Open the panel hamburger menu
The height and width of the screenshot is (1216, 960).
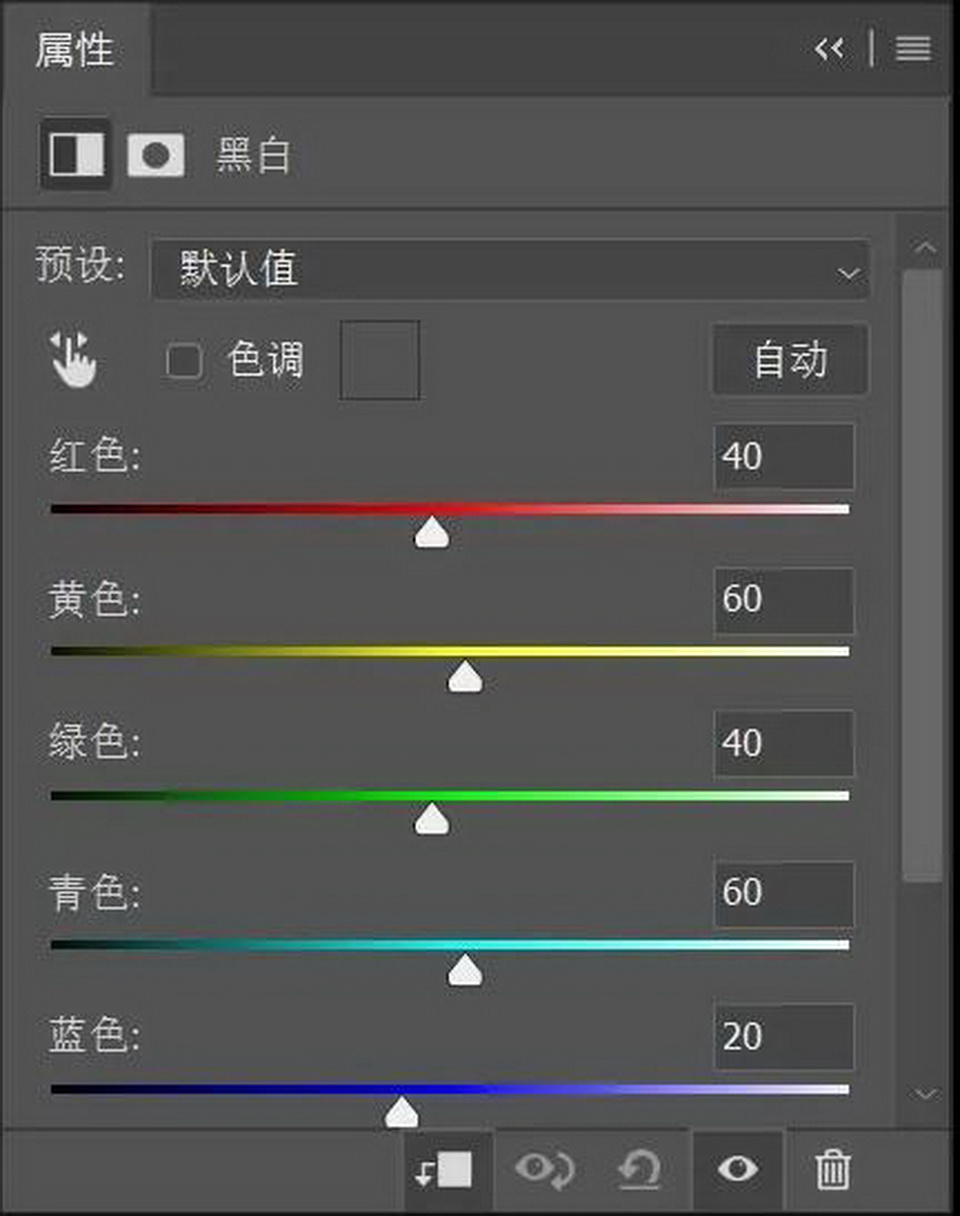[x=913, y=48]
